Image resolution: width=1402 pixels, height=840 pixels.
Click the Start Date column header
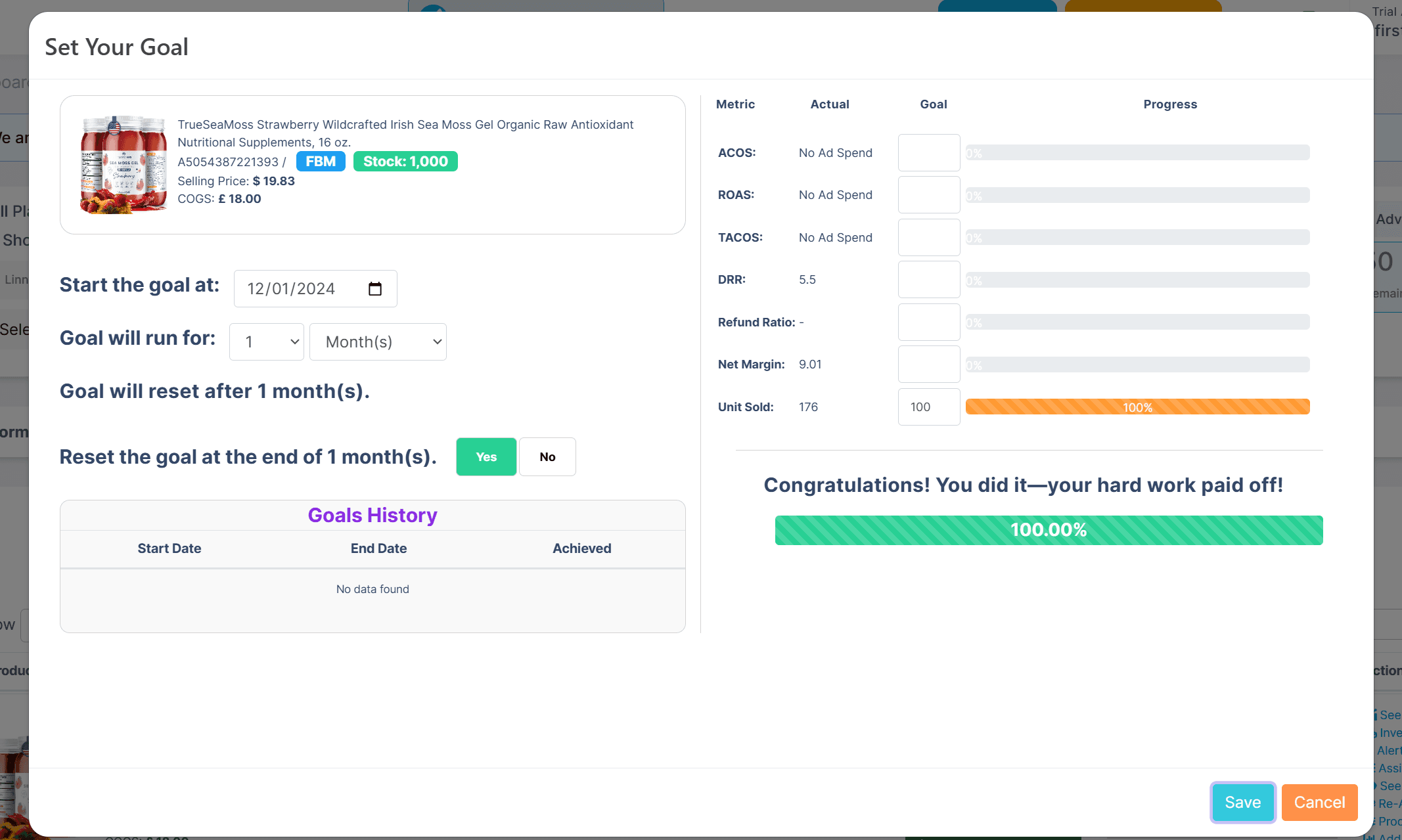click(170, 548)
